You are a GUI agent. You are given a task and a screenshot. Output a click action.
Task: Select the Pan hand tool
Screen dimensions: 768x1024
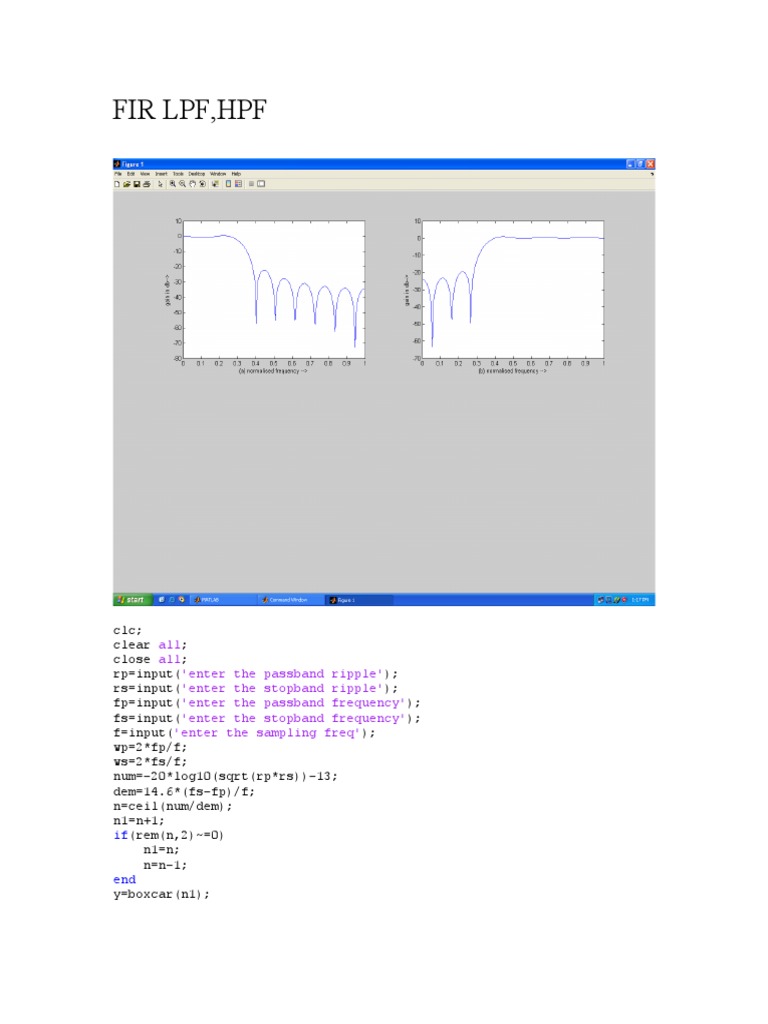[x=193, y=184]
